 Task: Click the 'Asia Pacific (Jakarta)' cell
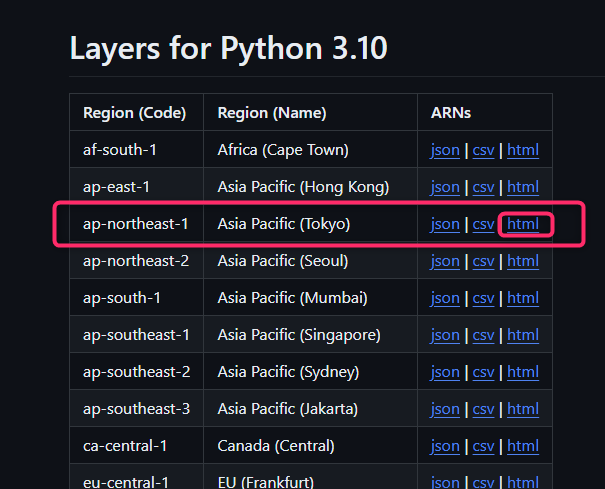pos(310,409)
